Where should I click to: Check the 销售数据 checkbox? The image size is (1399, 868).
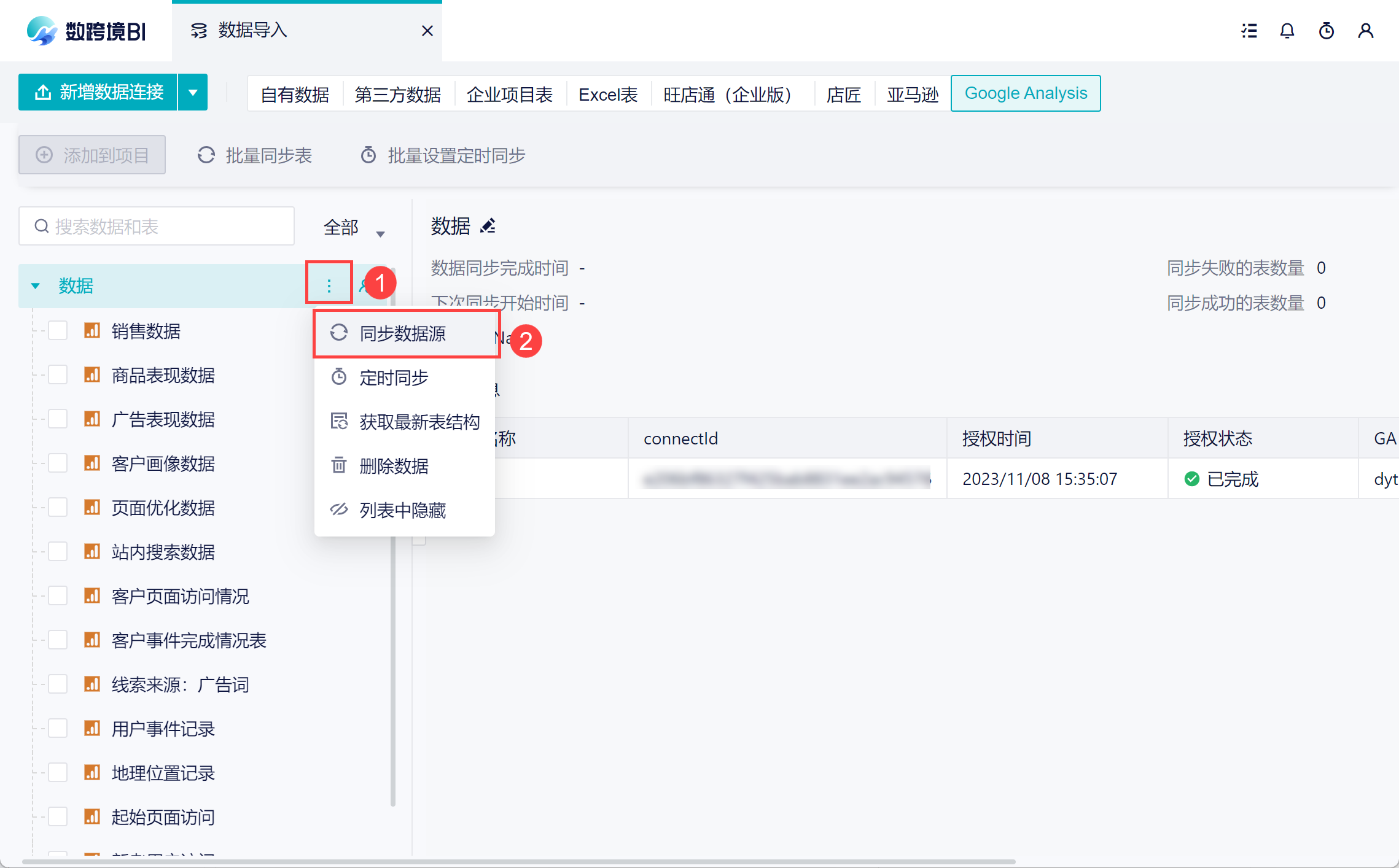tap(58, 331)
